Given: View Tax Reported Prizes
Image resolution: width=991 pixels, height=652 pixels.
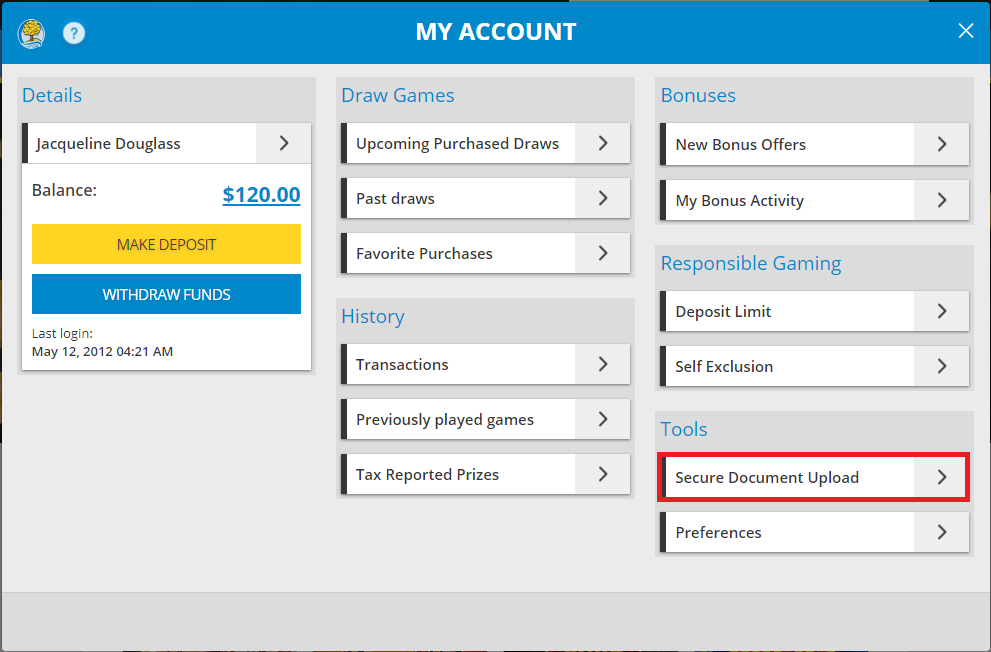Looking at the screenshot, I should pos(460,474).
